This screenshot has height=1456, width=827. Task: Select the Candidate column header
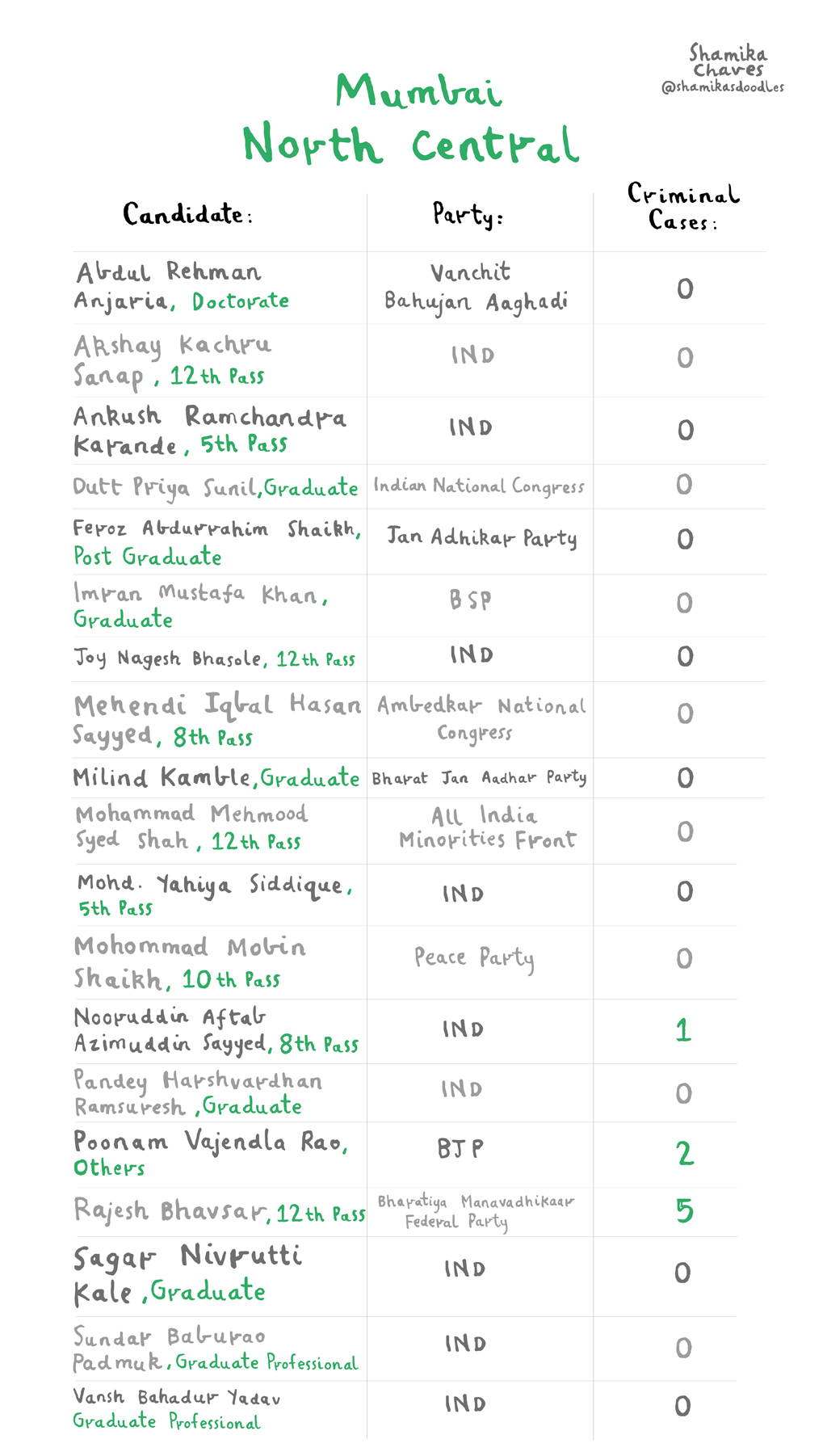tap(187, 215)
